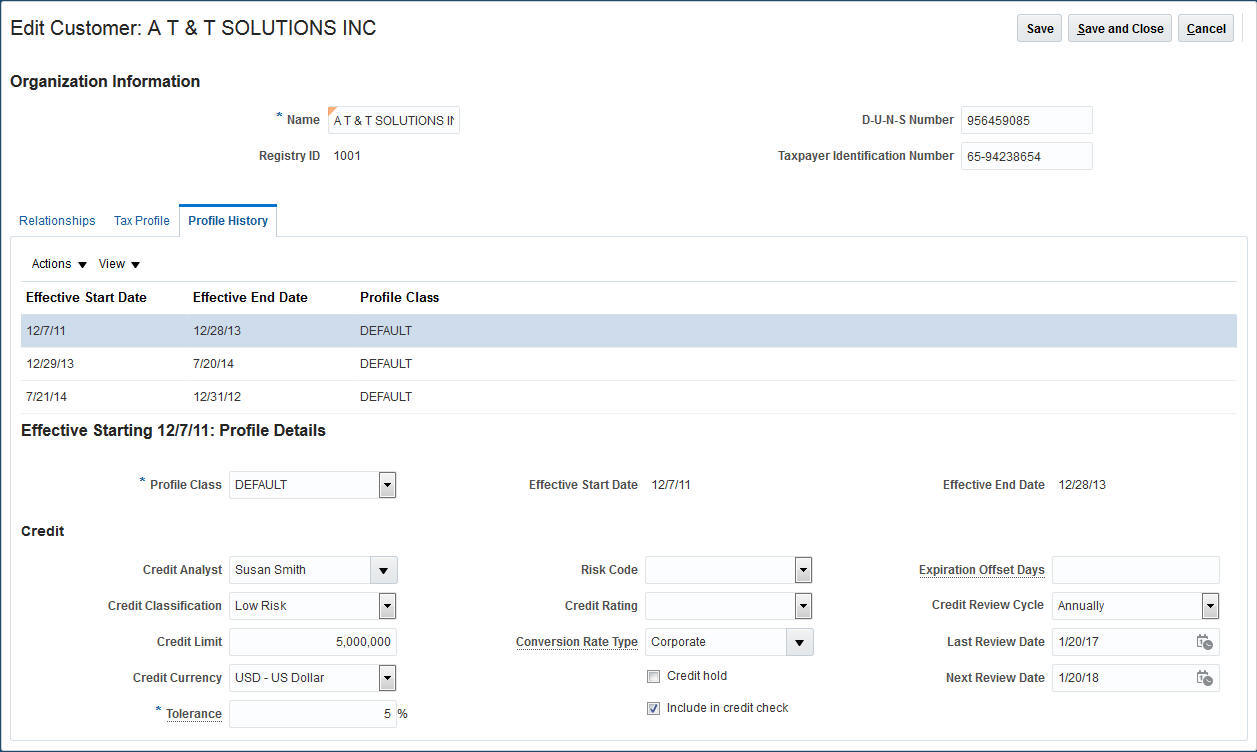The width and height of the screenshot is (1257, 752).
Task: Click the Tolerance percentage field
Action: 313,714
